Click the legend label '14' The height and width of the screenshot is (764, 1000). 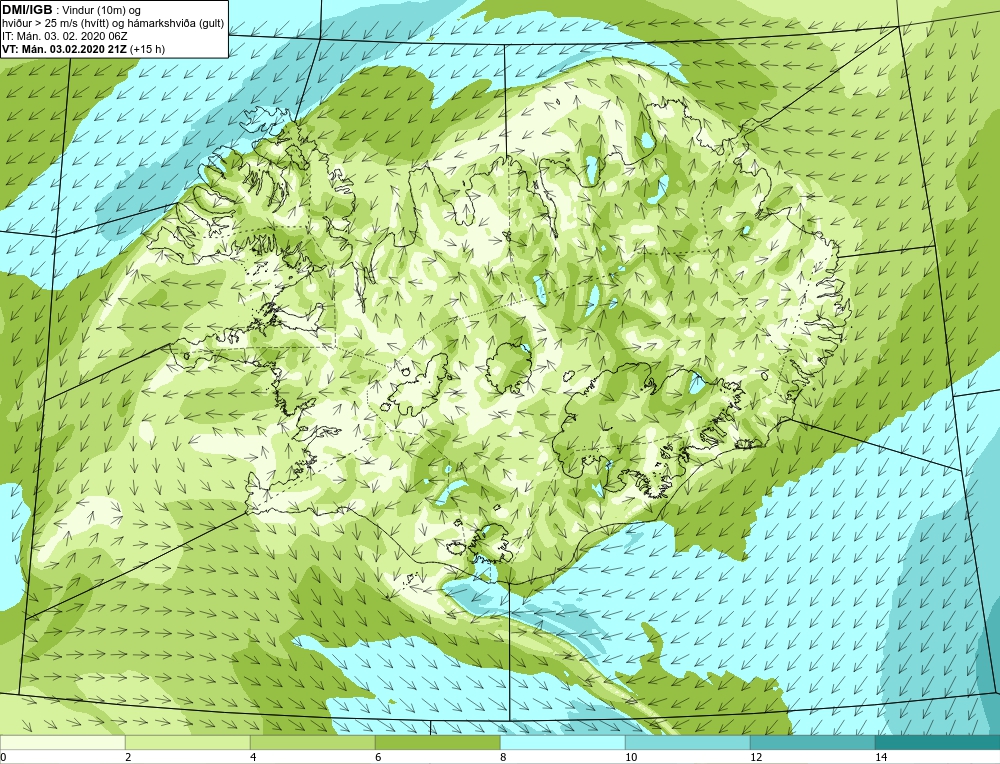881,757
